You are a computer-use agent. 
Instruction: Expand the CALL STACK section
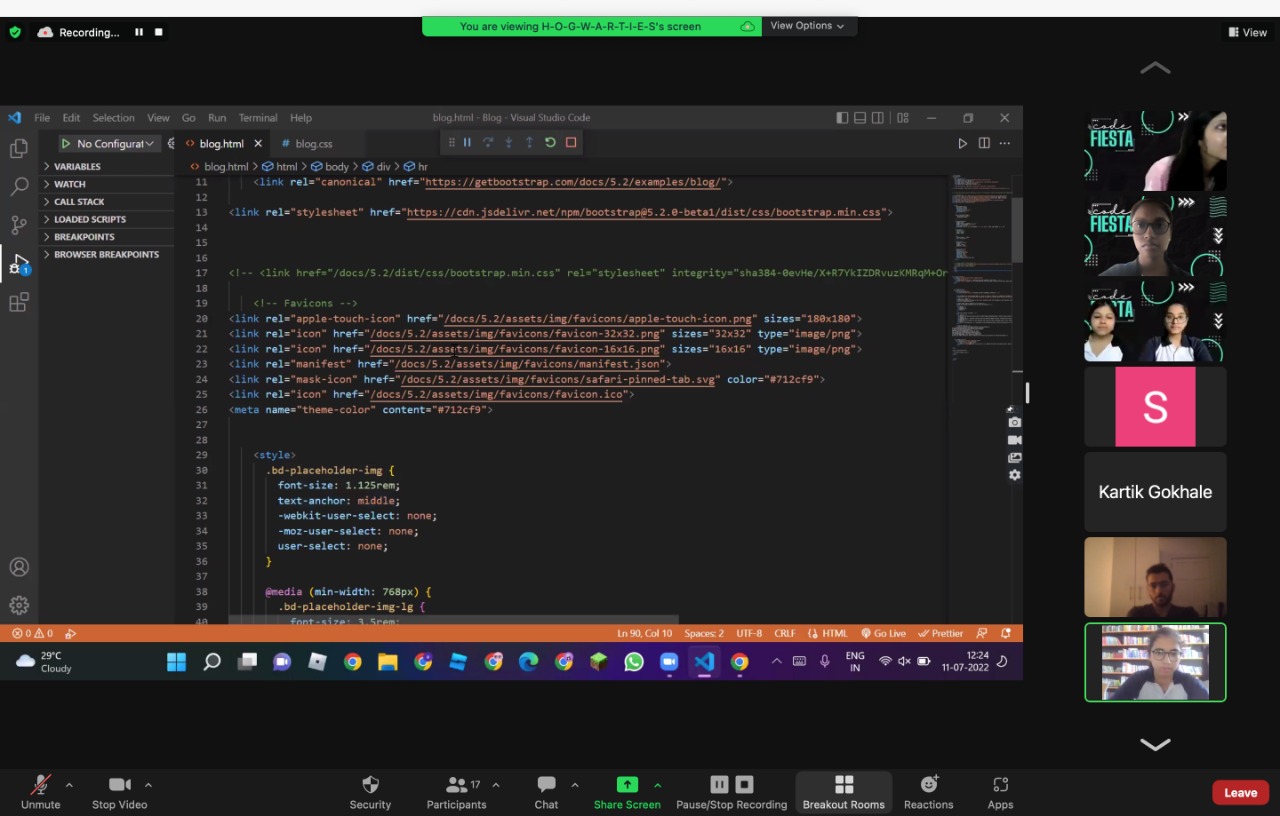[x=79, y=202]
